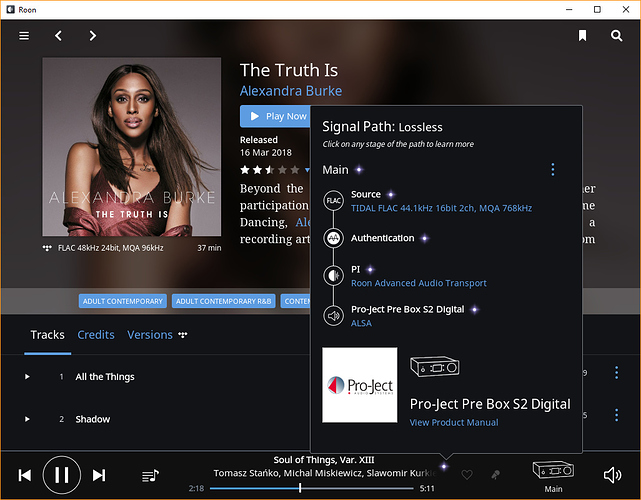Viewport: 641px width, 500px height.
Task: Open artist Alexandra Burke link
Action: coord(291,91)
